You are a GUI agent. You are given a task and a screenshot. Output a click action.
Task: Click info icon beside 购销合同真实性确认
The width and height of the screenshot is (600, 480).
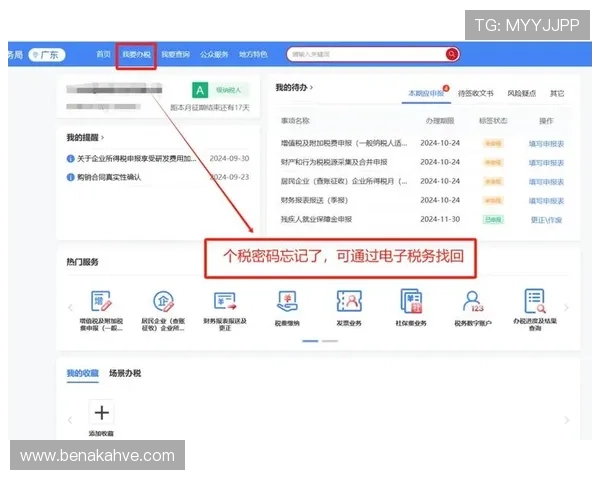[x=70, y=177]
